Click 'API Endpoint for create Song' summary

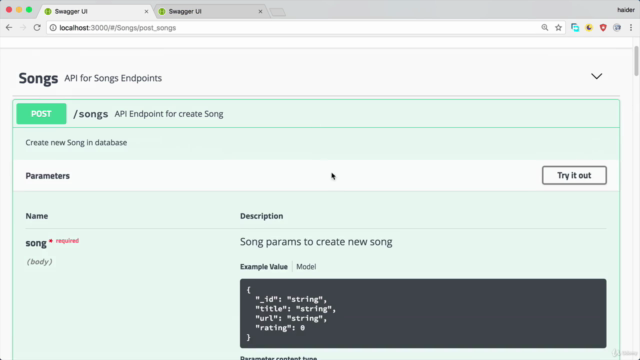coord(169,114)
